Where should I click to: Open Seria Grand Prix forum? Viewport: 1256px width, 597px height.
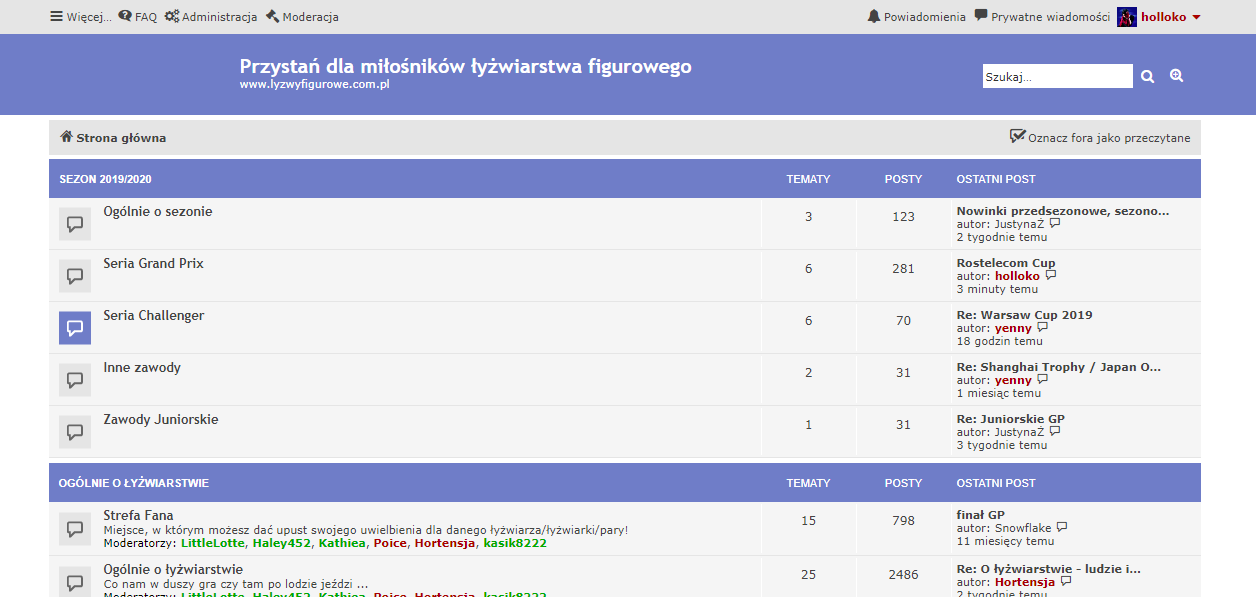(153, 264)
